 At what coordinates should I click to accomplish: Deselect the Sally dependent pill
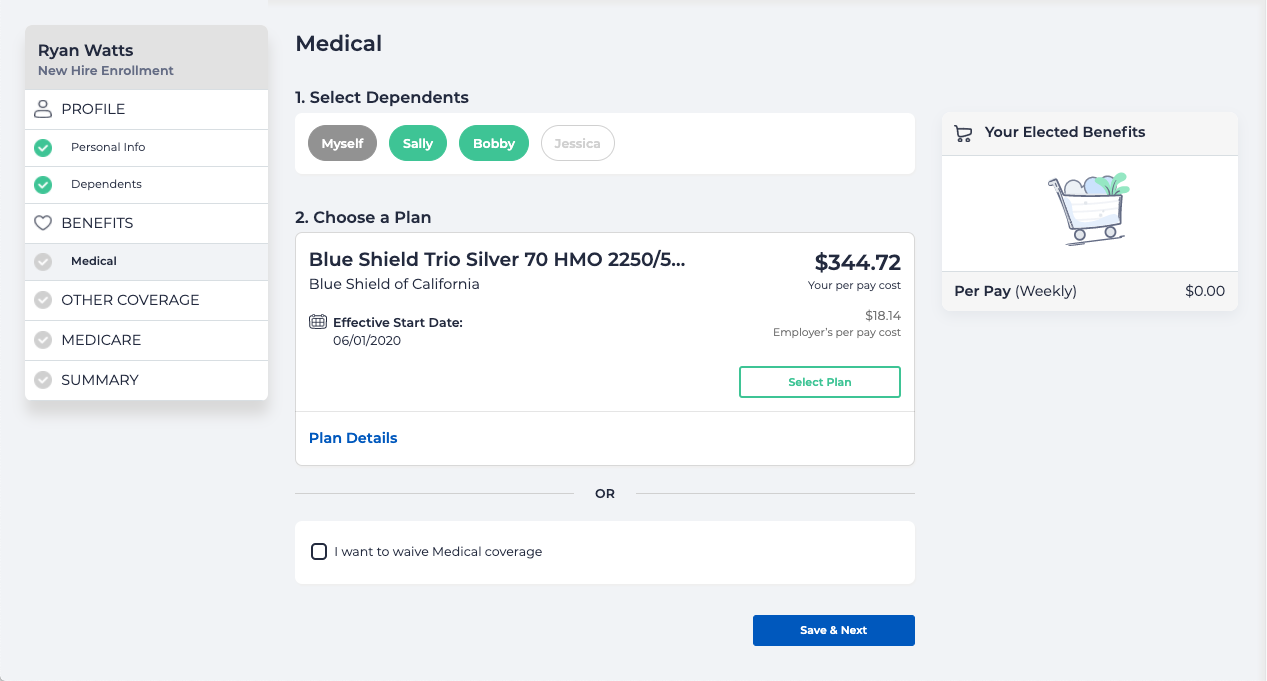pos(417,142)
